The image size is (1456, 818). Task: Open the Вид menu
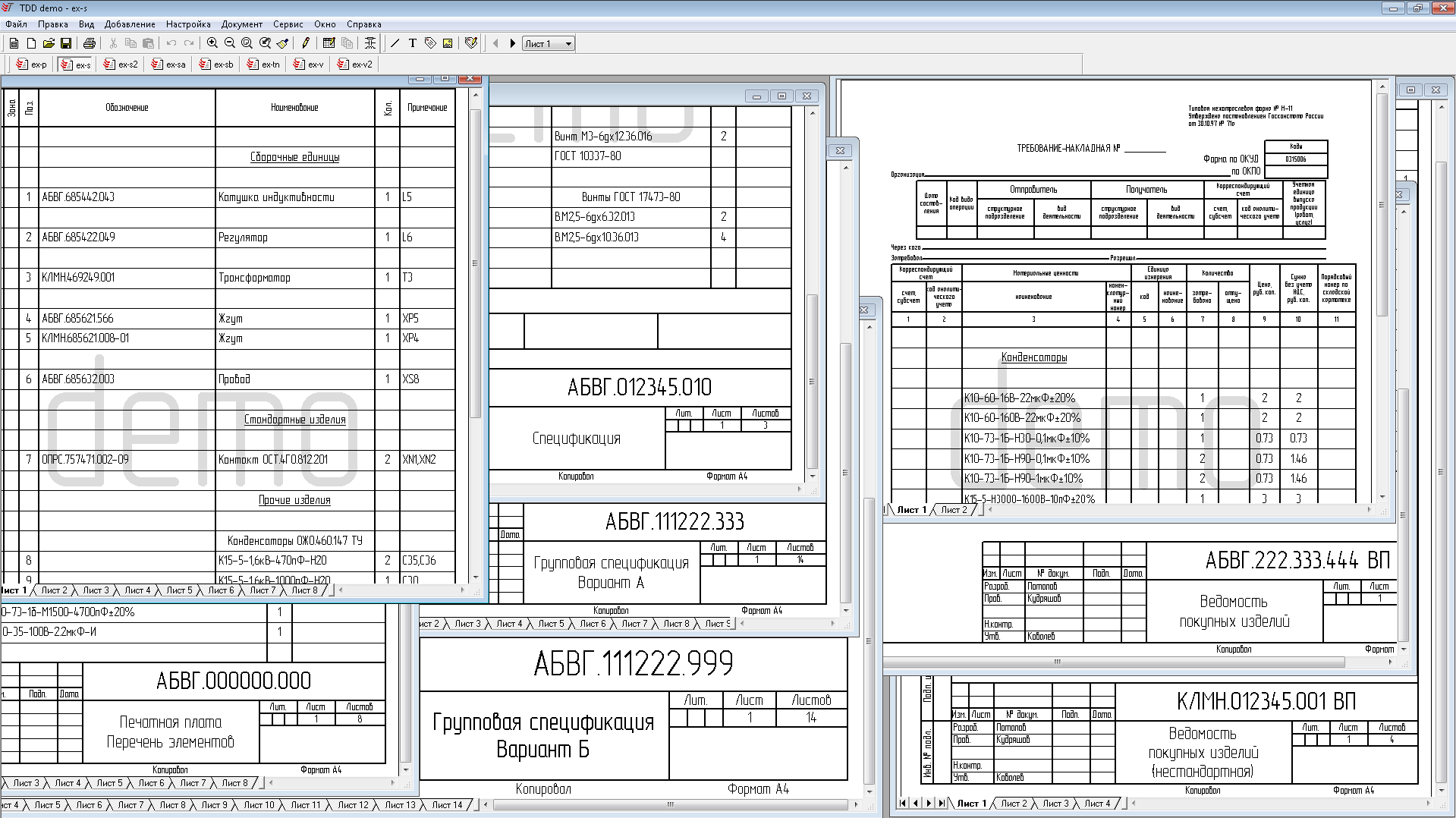point(86,24)
